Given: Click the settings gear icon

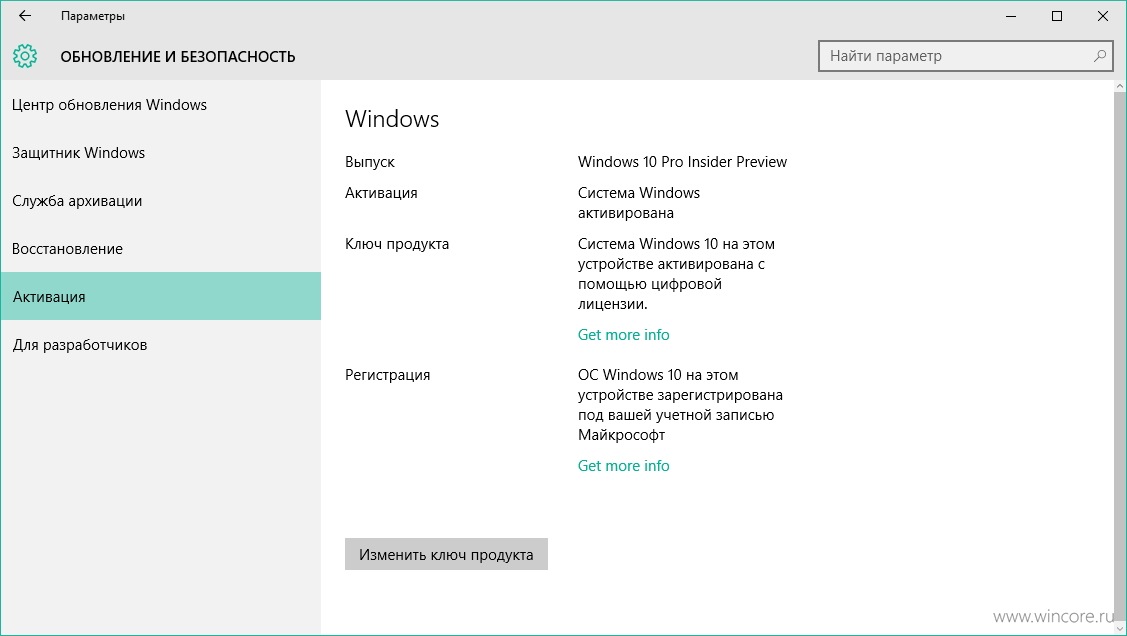Looking at the screenshot, I should coord(25,56).
